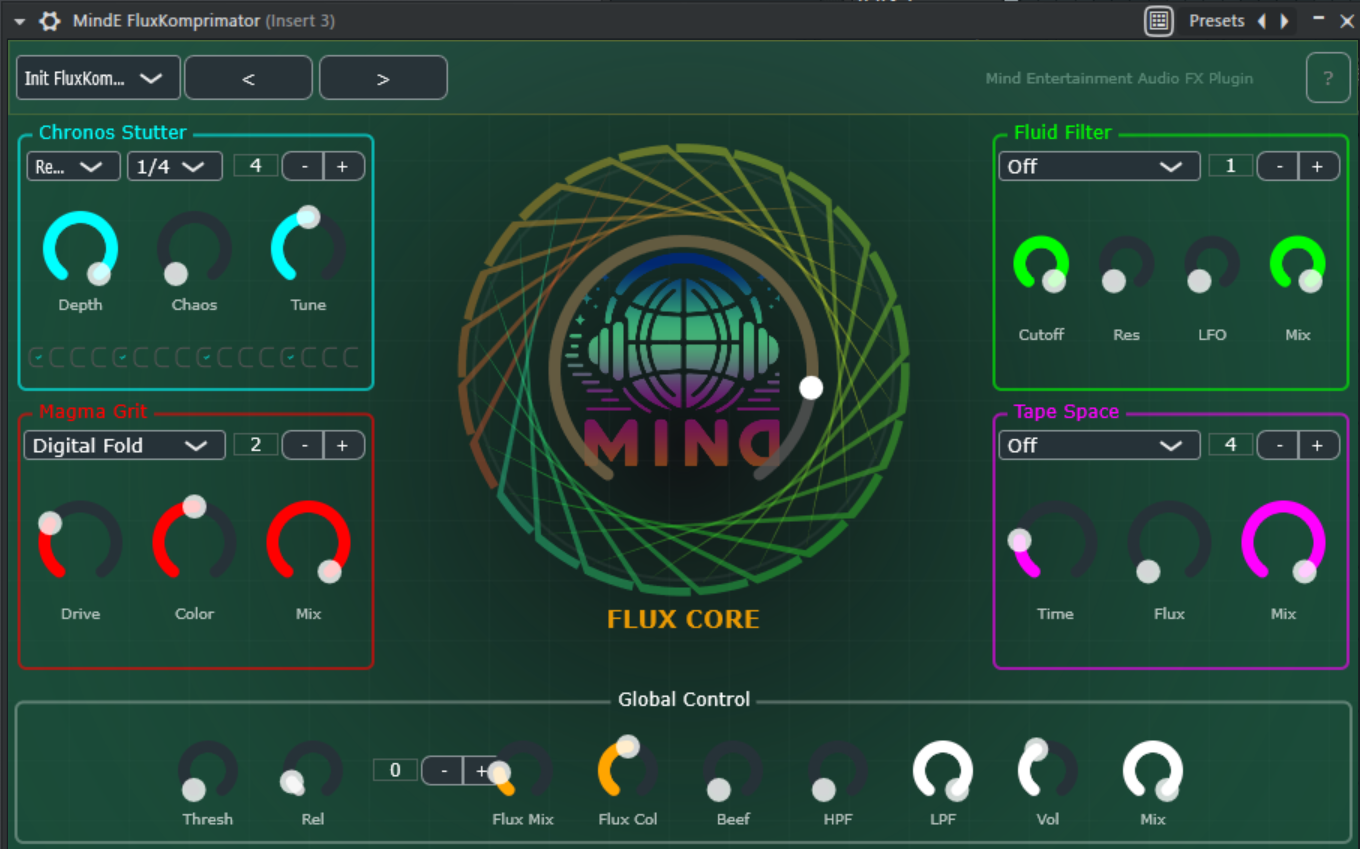Decrease the Tape Space value with -

click(x=1278, y=444)
